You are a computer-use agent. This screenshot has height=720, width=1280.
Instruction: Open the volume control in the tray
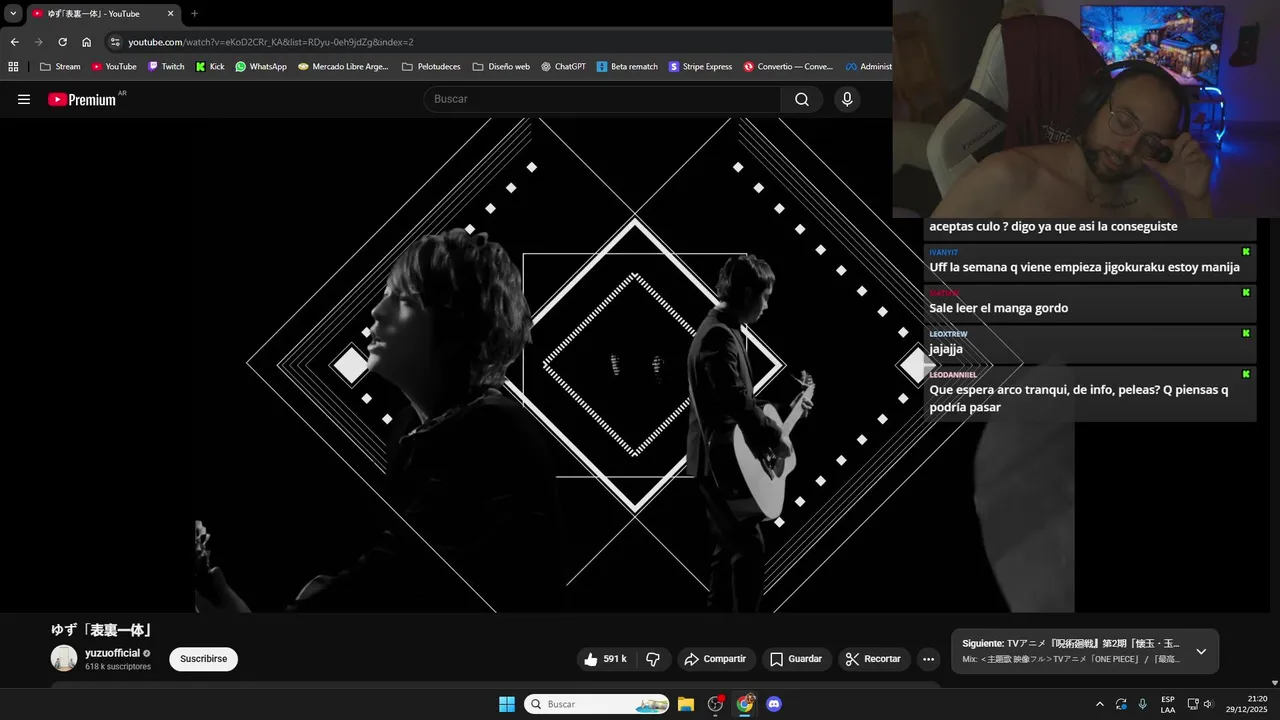click(x=1208, y=704)
